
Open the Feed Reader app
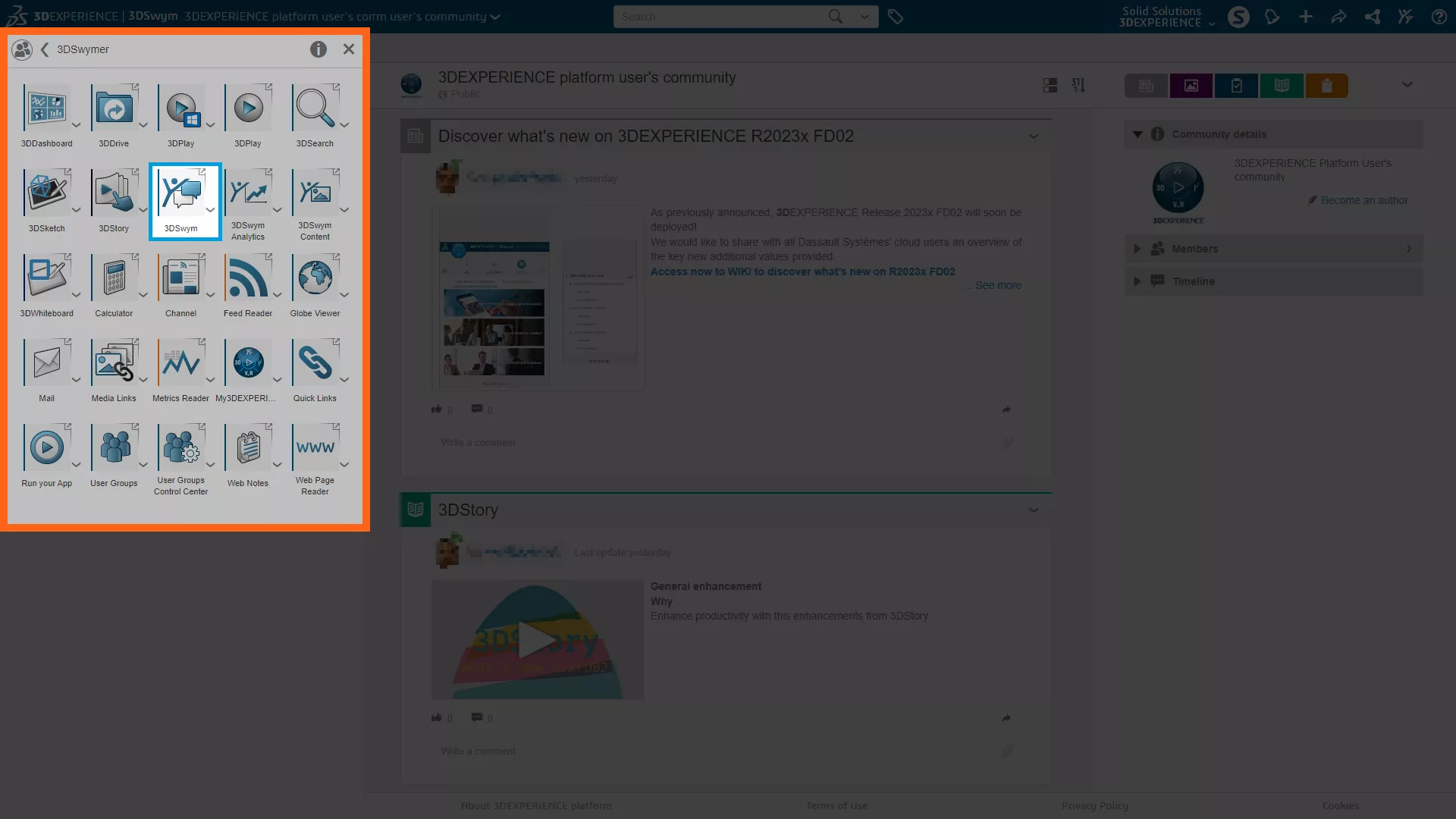247,279
